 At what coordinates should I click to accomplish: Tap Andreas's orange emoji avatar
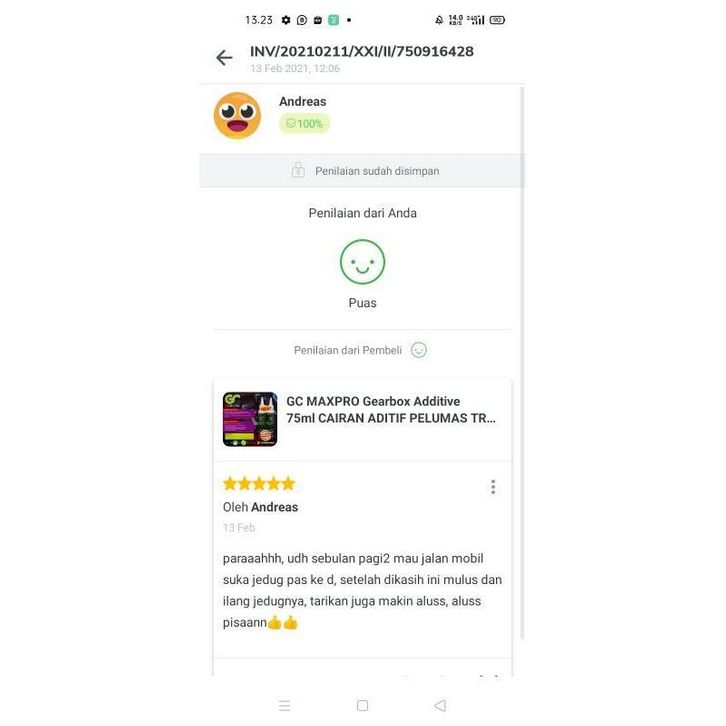pos(237,115)
